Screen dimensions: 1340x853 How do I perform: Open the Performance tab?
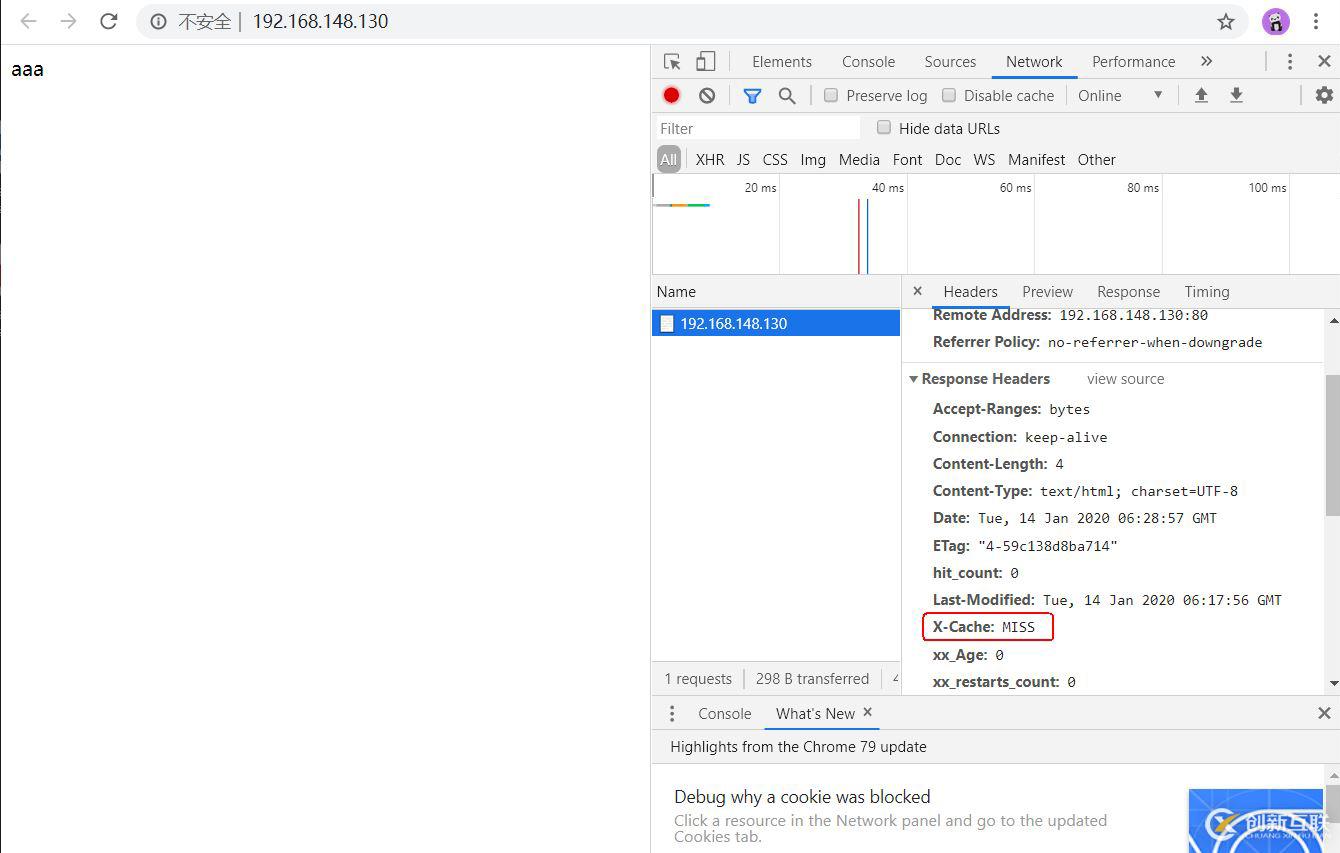[x=1133, y=61]
